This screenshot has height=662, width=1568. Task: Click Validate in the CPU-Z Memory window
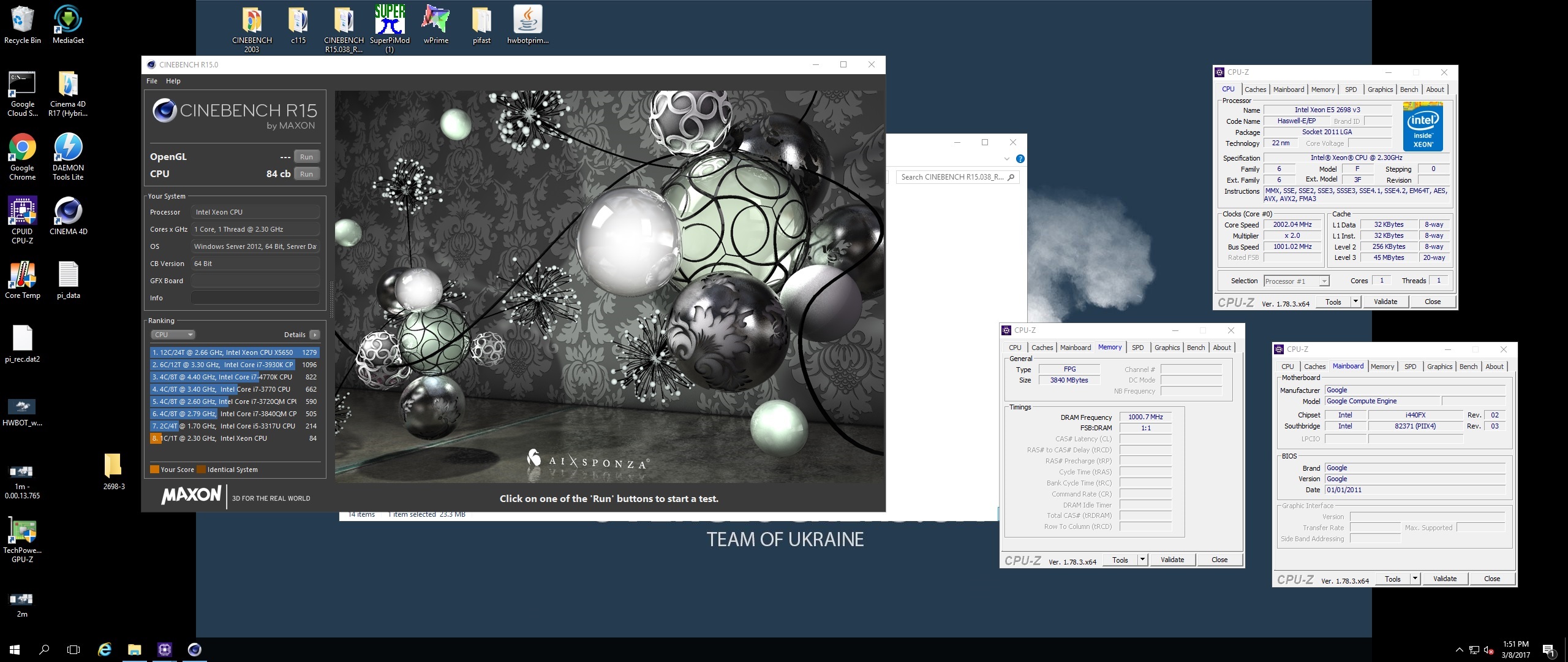(1172, 560)
